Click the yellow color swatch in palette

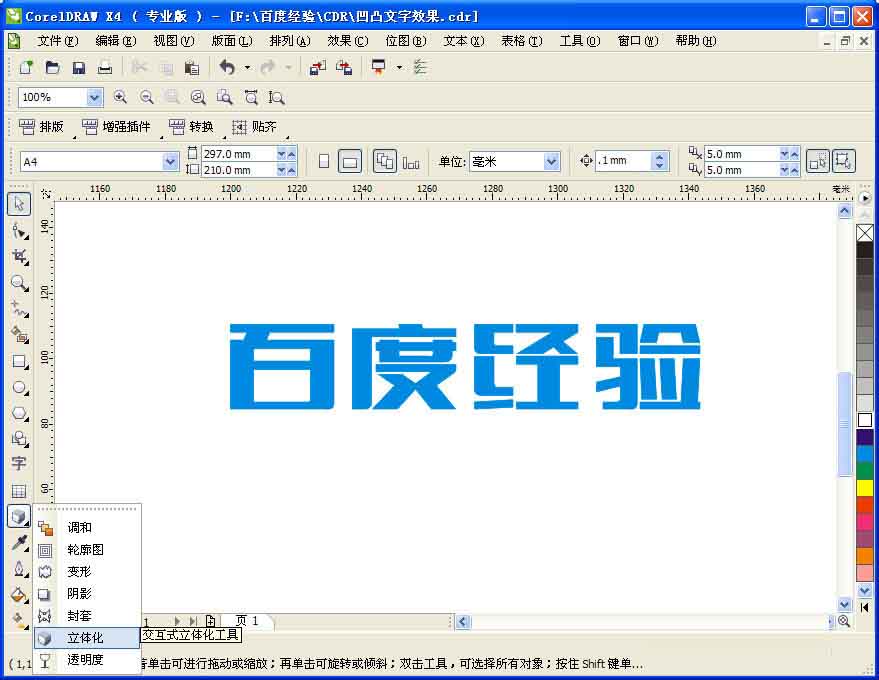[x=865, y=488]
